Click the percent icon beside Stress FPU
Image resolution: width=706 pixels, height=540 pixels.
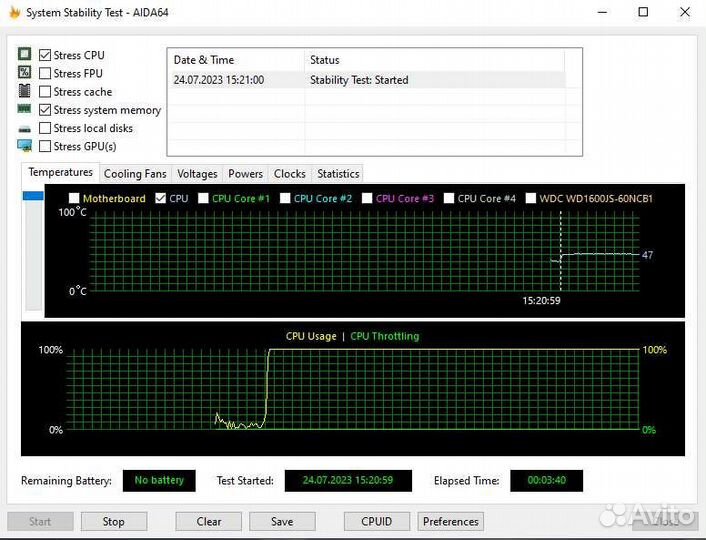coord(24,72)
